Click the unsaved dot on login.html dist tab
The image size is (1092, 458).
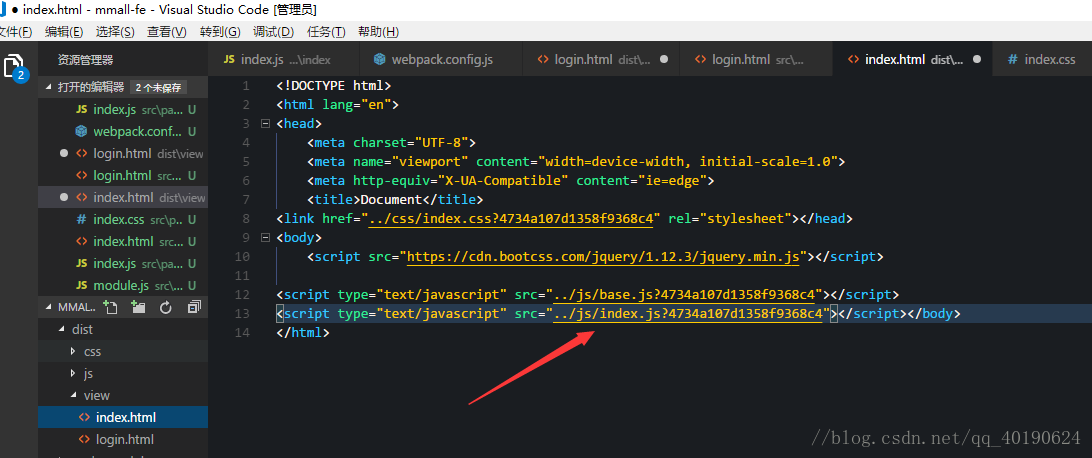click(664, 60)
